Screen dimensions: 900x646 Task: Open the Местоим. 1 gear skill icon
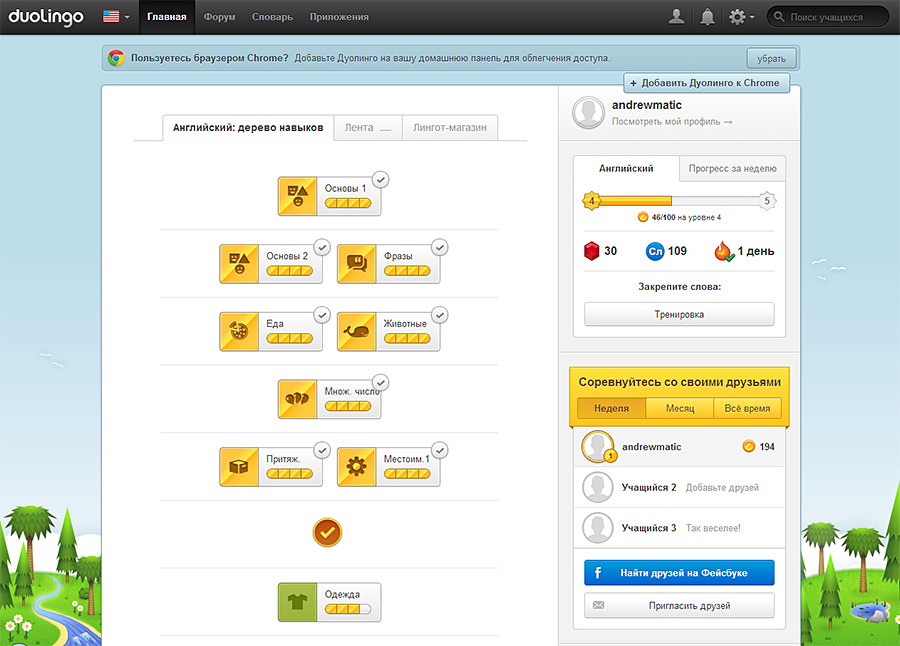[356, 467]
